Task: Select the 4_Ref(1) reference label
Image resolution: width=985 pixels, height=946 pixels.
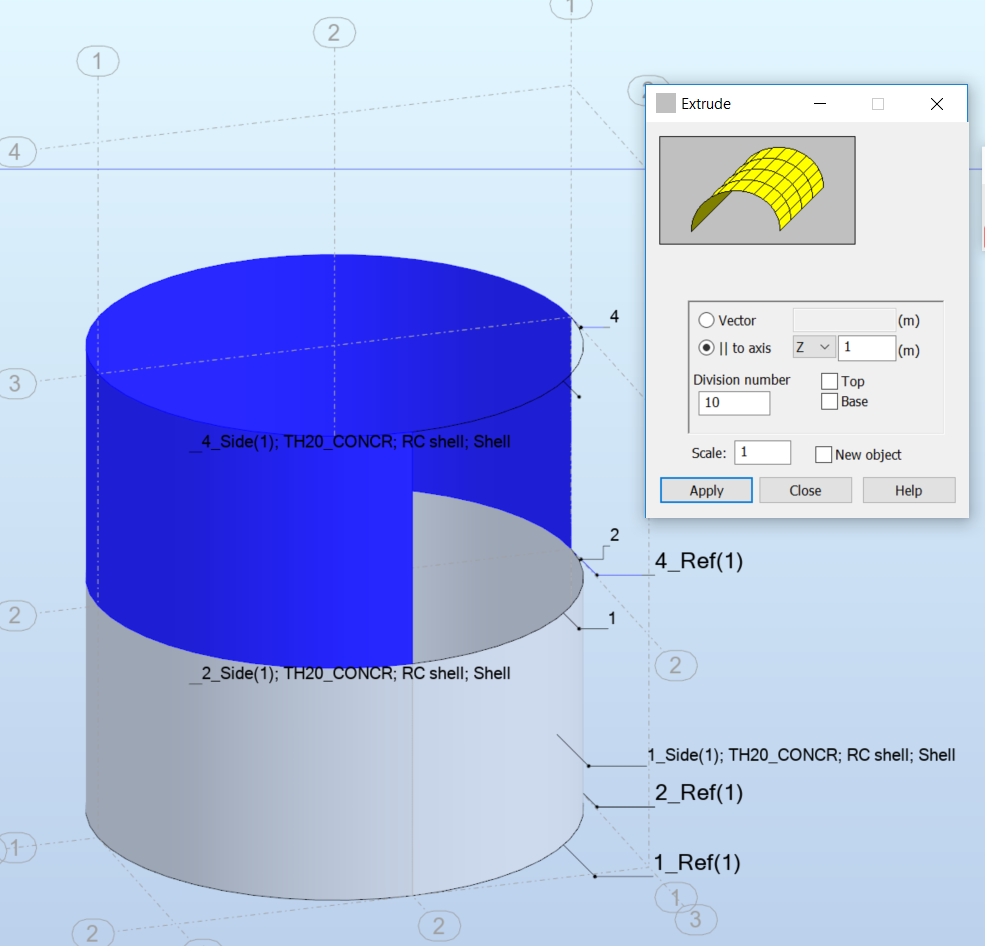Action: pyautogui.click(x=698, y=561)
